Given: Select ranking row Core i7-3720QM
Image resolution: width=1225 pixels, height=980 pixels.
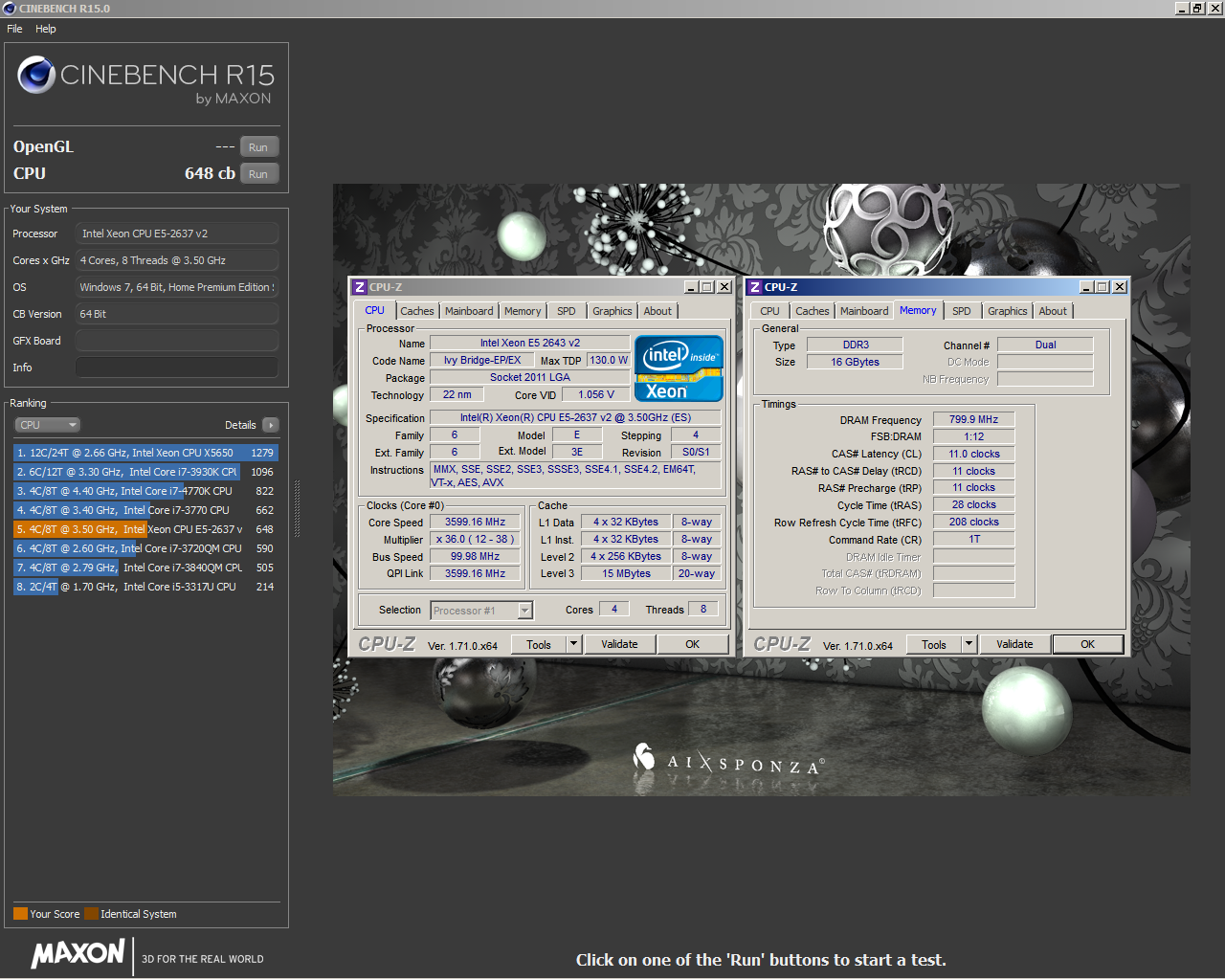Looking at the screenshot, I should click(145, 548).
